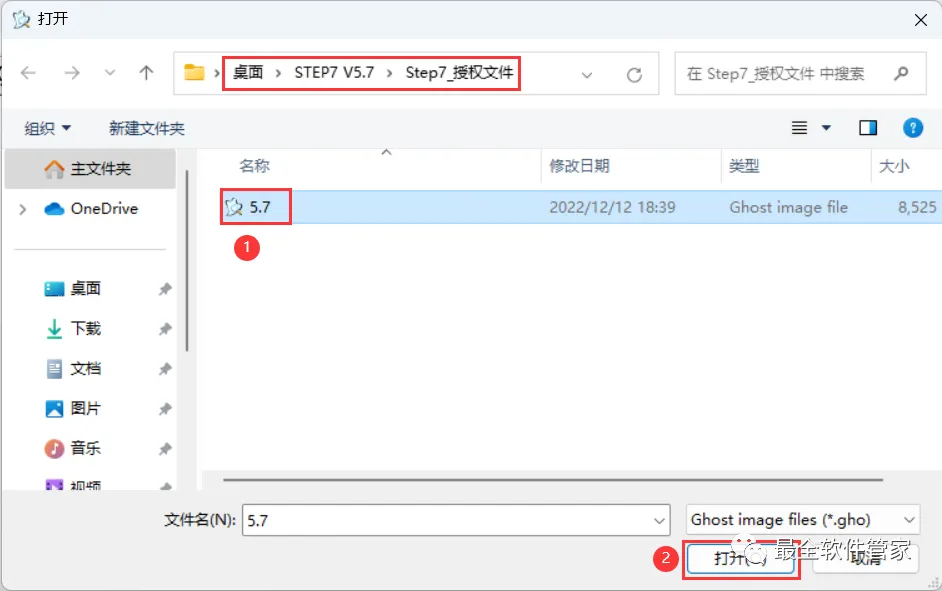Screen dimensions: 942x591
Task: Click the search magnifier icon
Action: coord(901,74)
